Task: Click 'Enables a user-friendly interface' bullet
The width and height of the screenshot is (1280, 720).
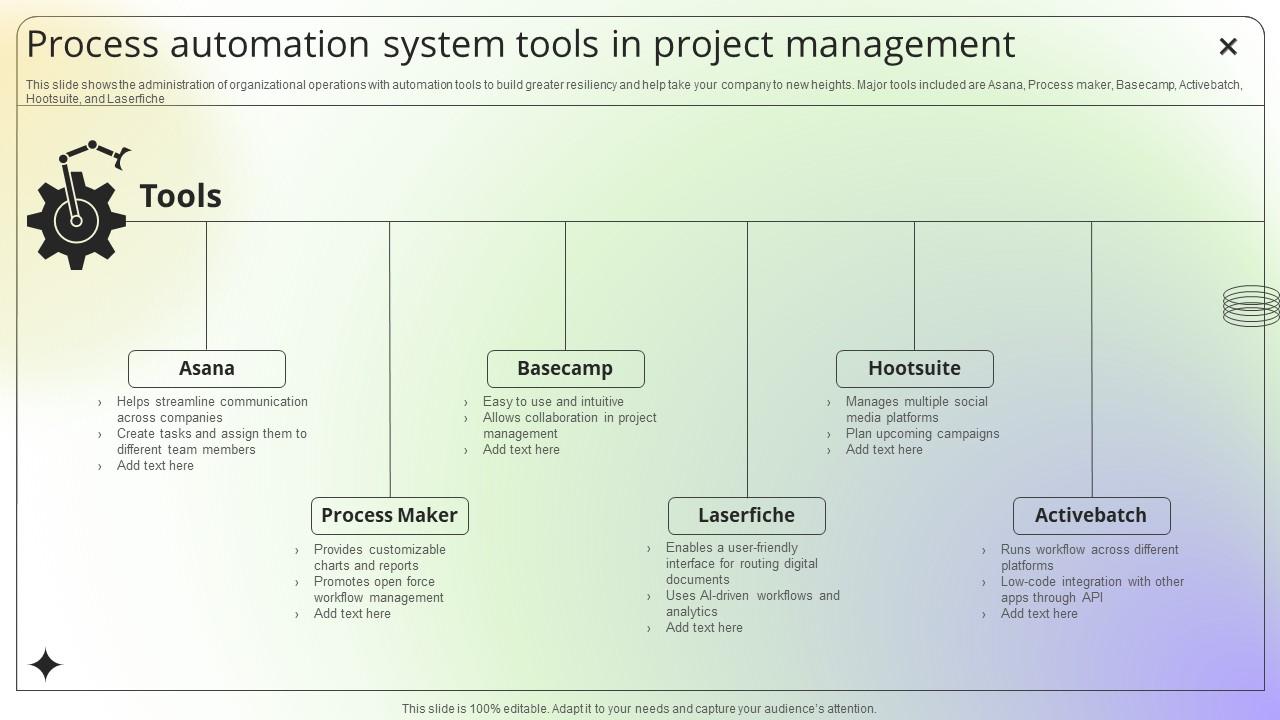Action: coord(742,564)
